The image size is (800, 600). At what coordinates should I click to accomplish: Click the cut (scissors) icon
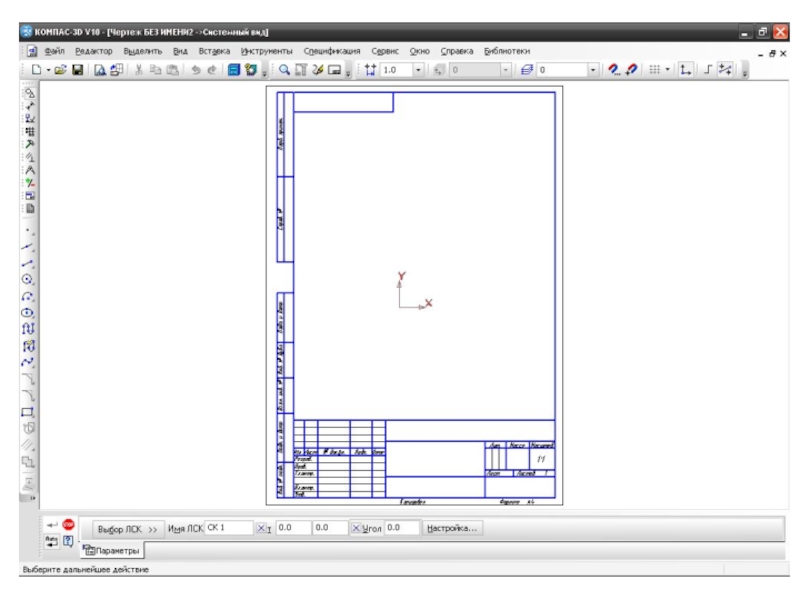click(x=138, y=70)
